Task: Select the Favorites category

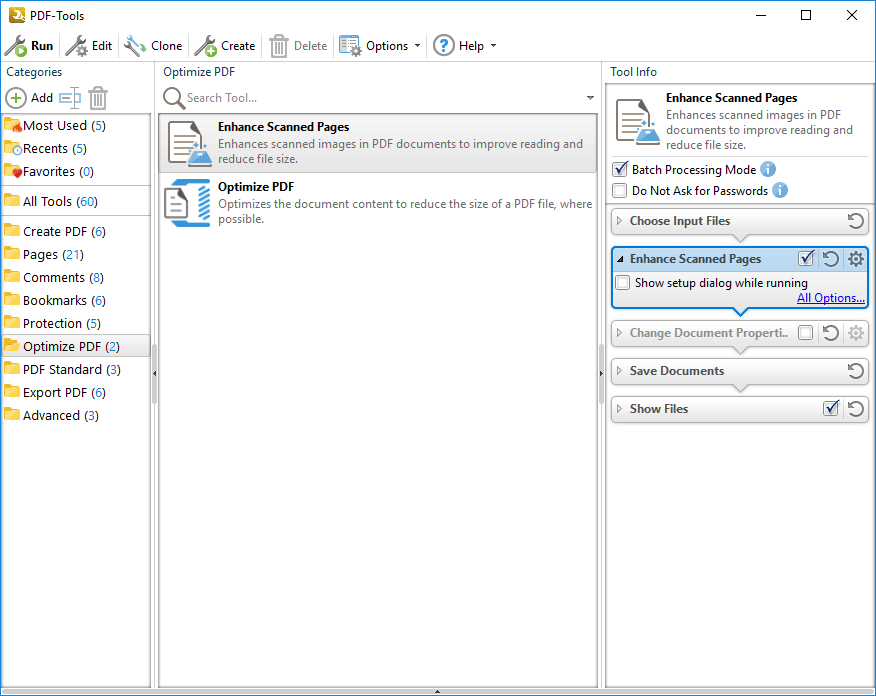Action: click(x=76, y=171)
